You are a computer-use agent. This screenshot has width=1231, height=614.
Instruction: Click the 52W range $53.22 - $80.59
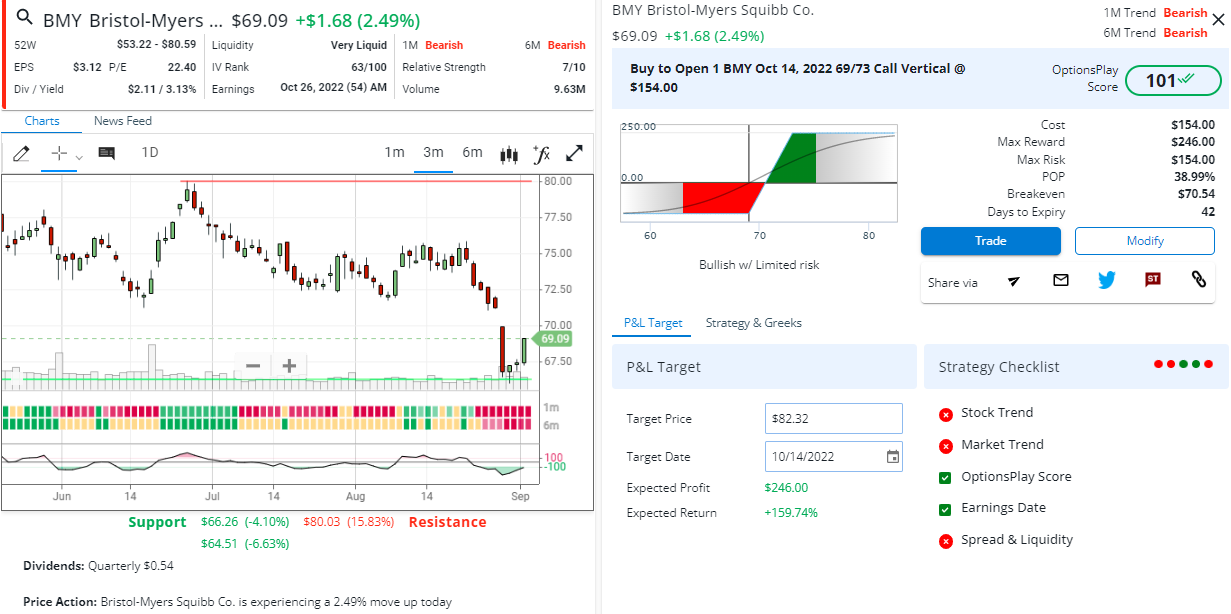point(156,44)
